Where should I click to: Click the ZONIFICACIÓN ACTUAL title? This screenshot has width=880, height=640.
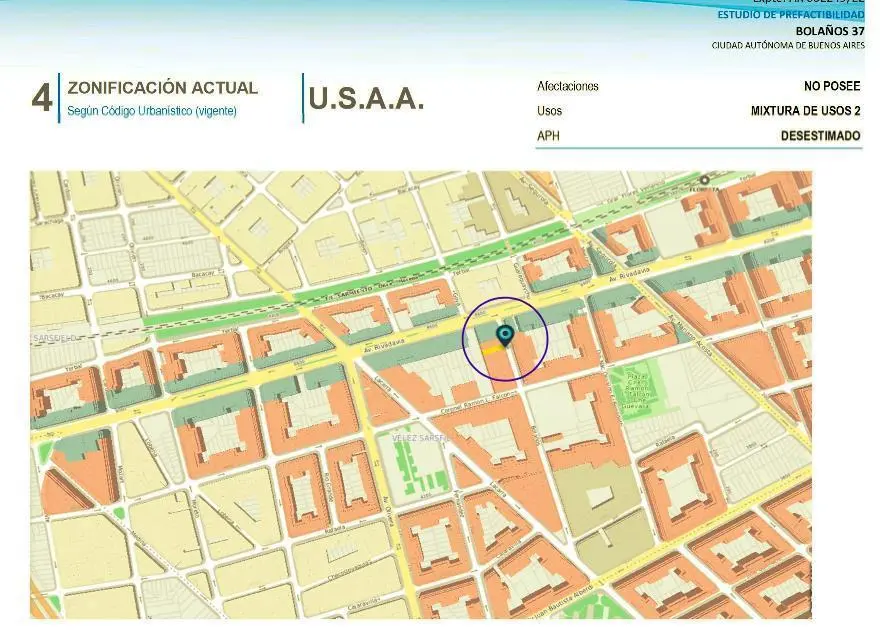(162, 88)
